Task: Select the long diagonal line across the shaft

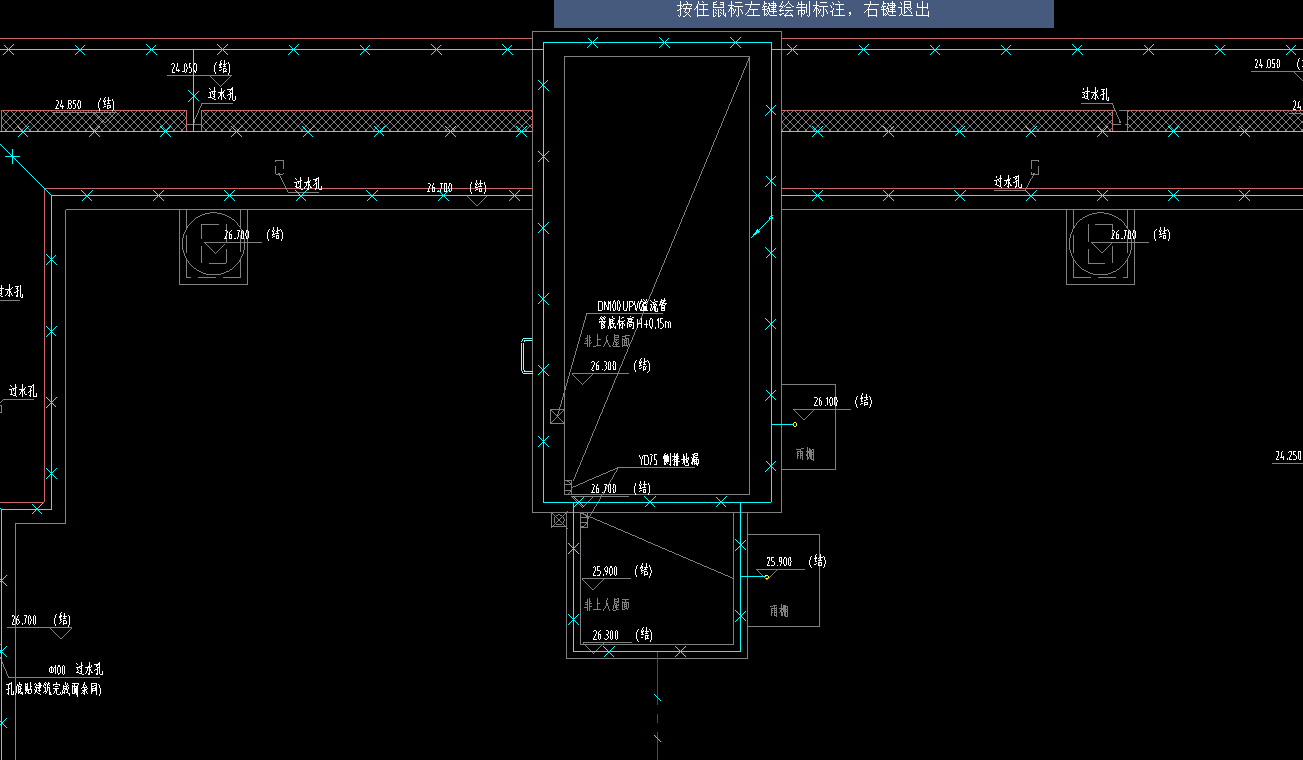Action: [x=661, y=271]
